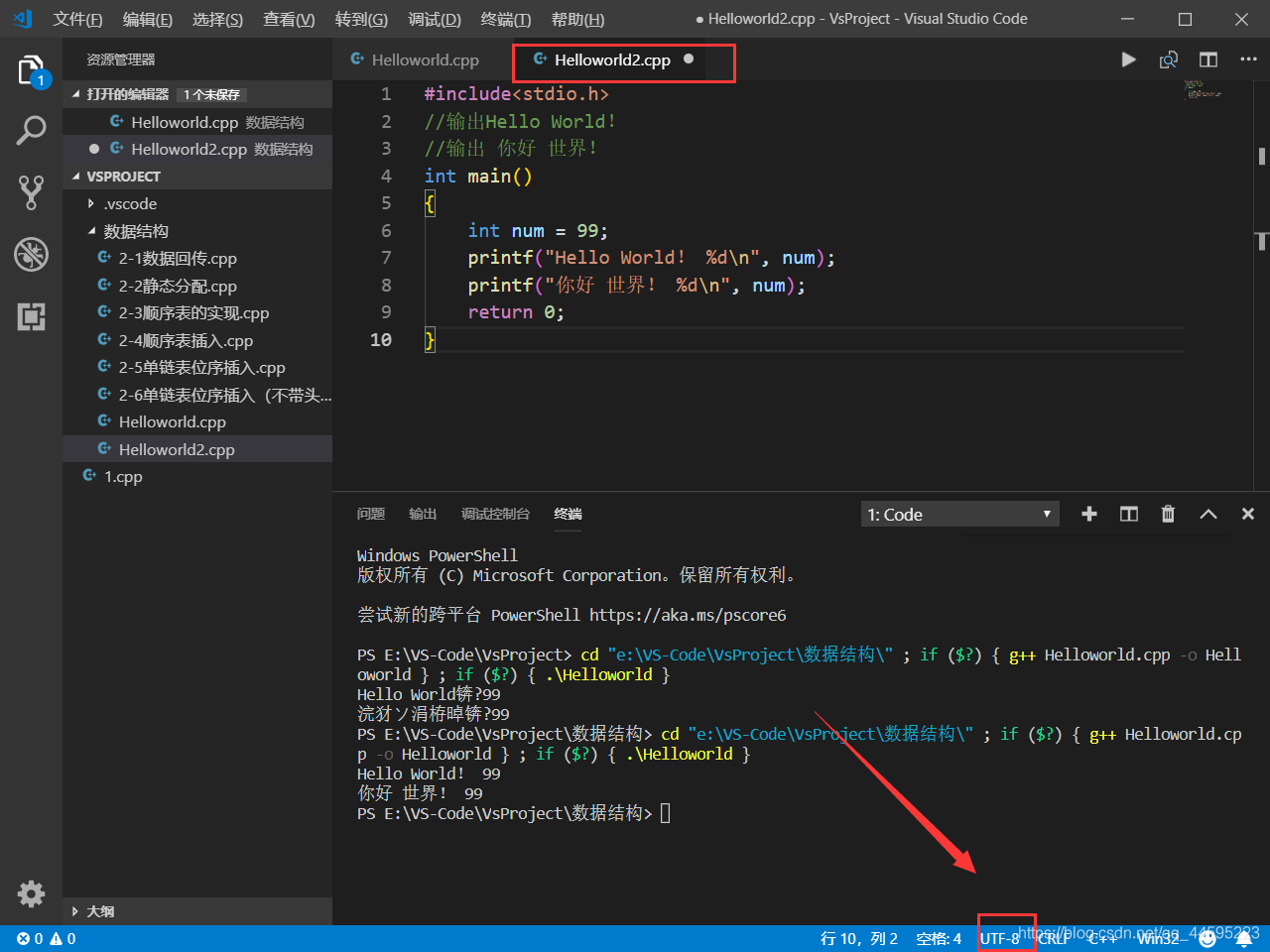Open the Manage gear menu
Screen dimensions: 1270x952
click(31, 893)
